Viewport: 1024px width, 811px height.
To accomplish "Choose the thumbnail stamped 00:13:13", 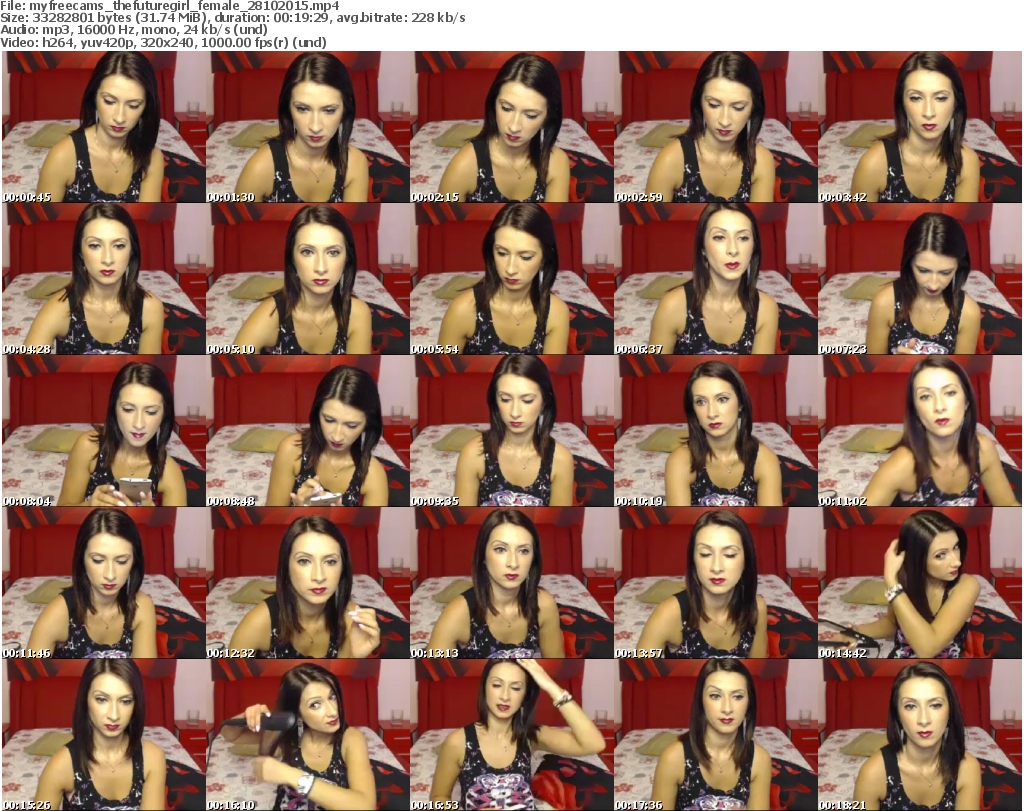I will coord(511,583).
